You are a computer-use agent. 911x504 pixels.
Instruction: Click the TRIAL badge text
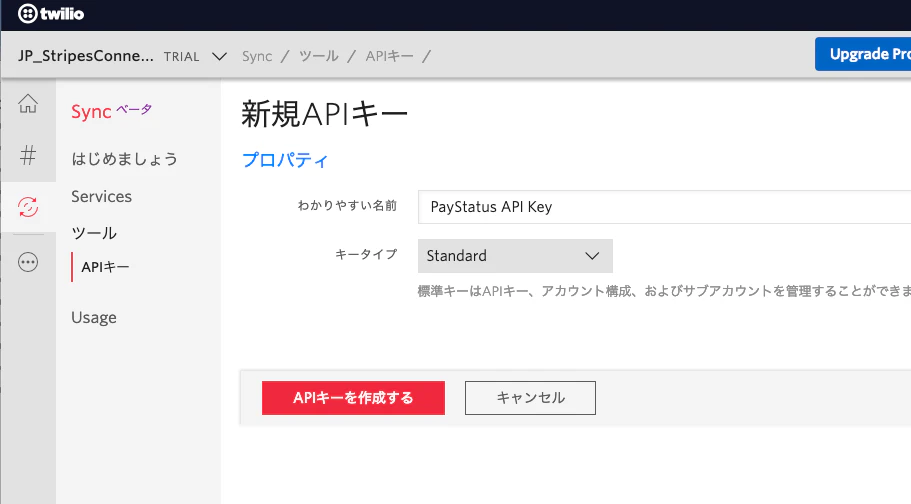click(x=181, y=57)
